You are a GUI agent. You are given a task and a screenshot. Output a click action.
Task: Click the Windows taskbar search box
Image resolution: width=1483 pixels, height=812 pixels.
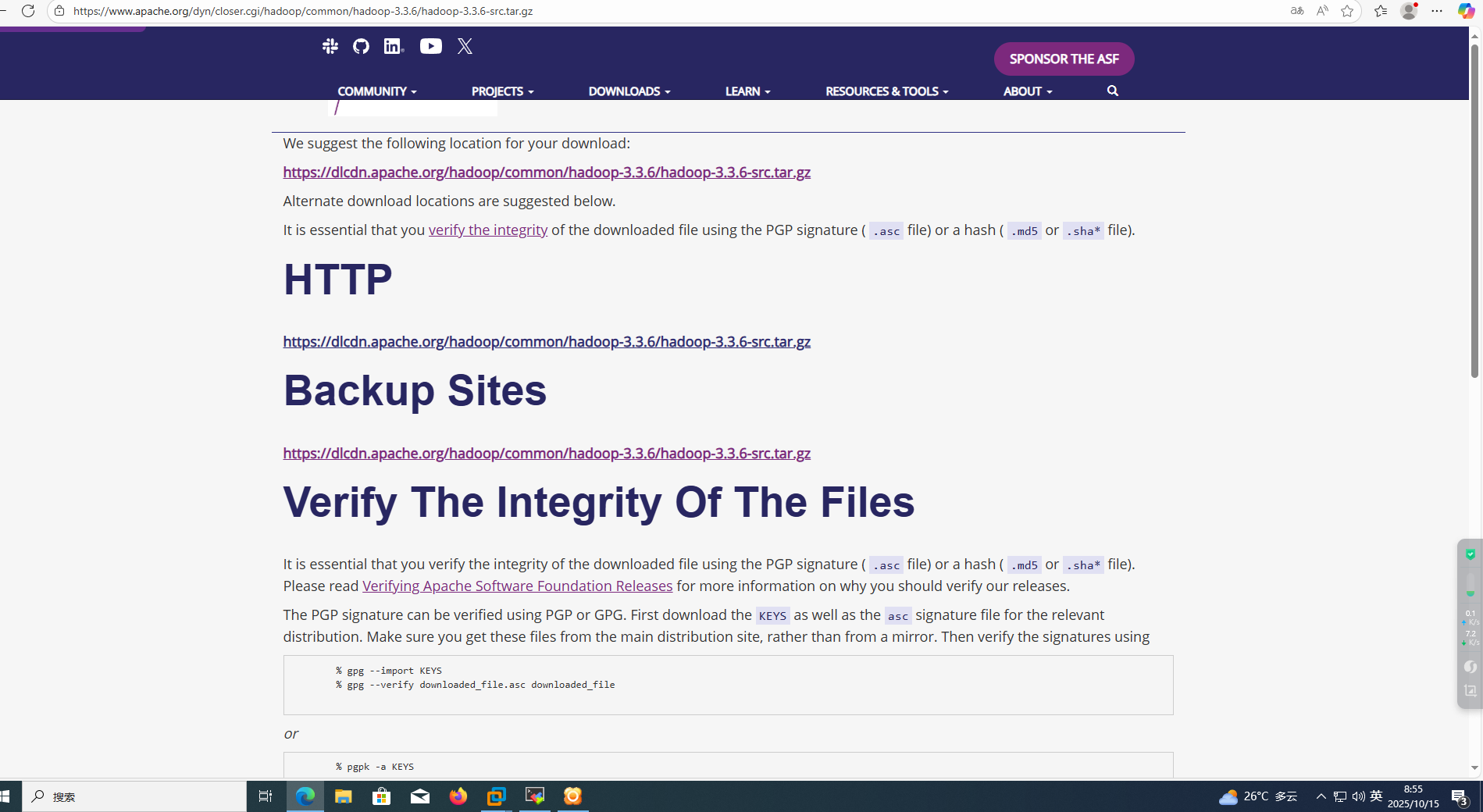[x=134, y=796]
